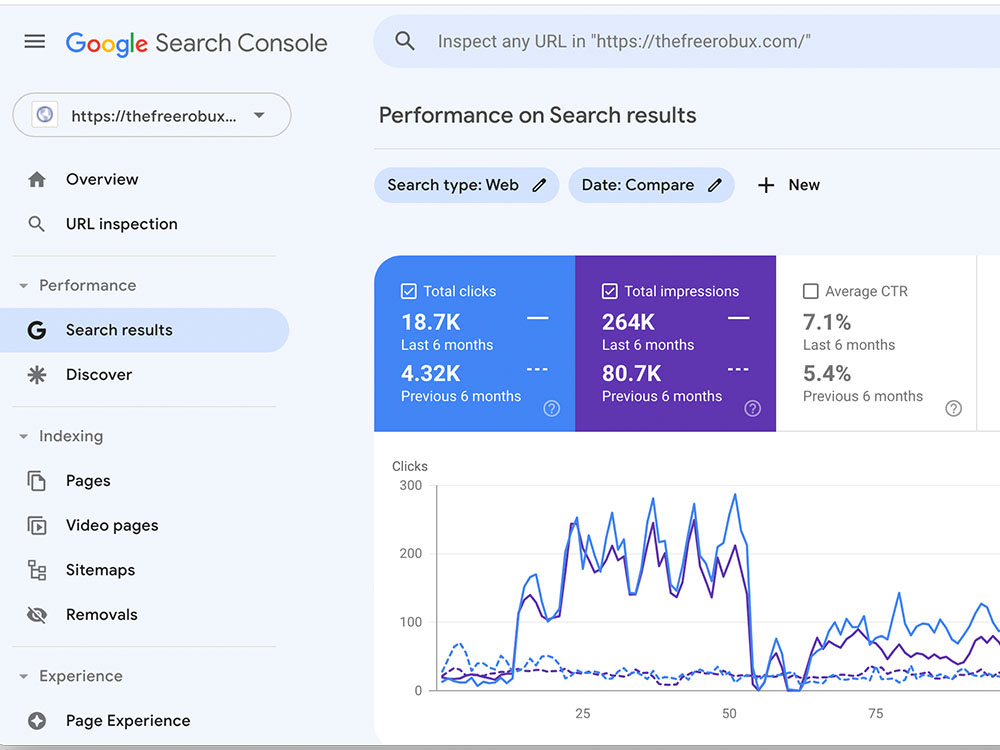
Task: Enable the Average CTR checkbox
Action: click(x=811, y=291)
